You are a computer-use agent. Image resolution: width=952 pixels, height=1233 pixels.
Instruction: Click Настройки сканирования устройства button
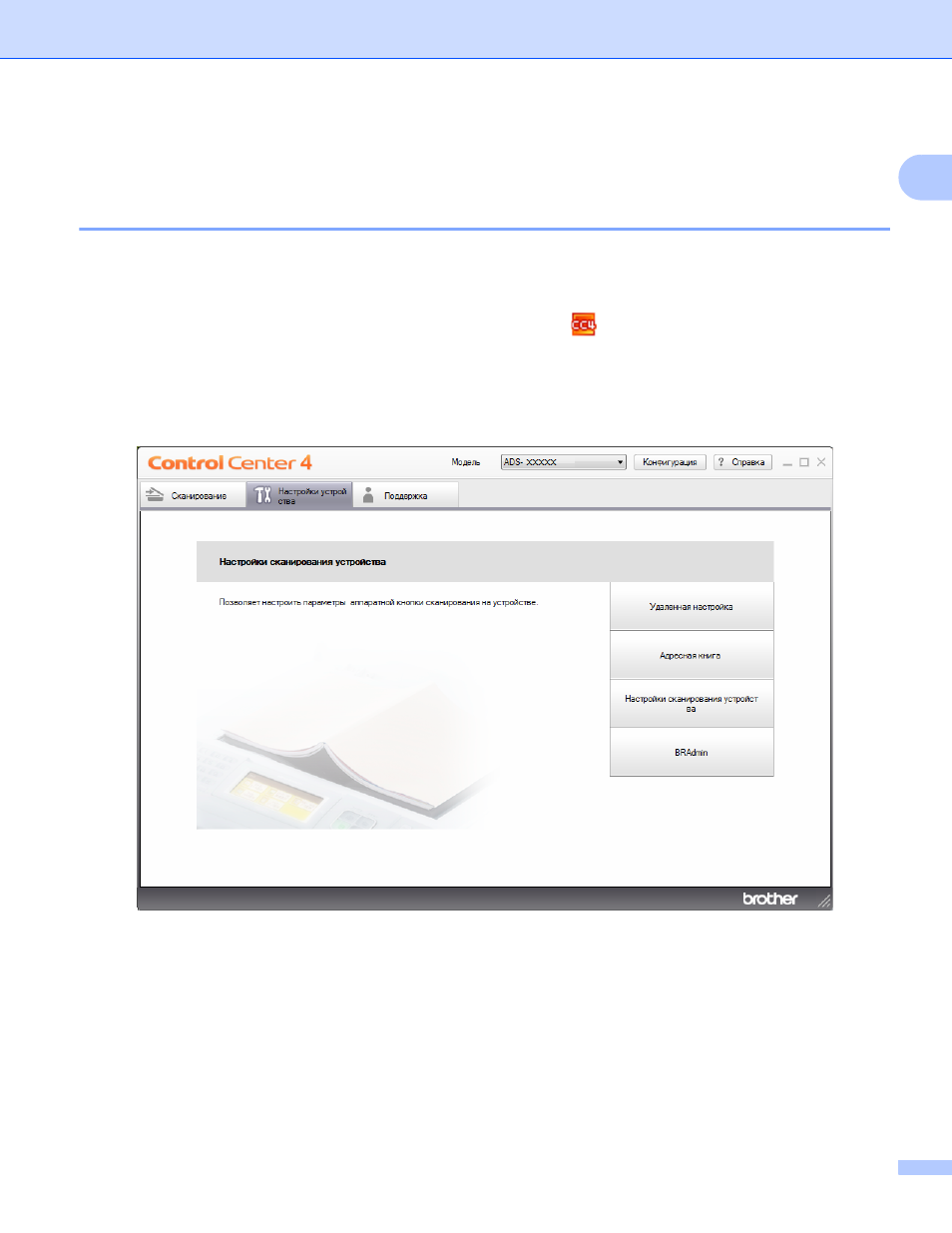(x=692, y=704)
